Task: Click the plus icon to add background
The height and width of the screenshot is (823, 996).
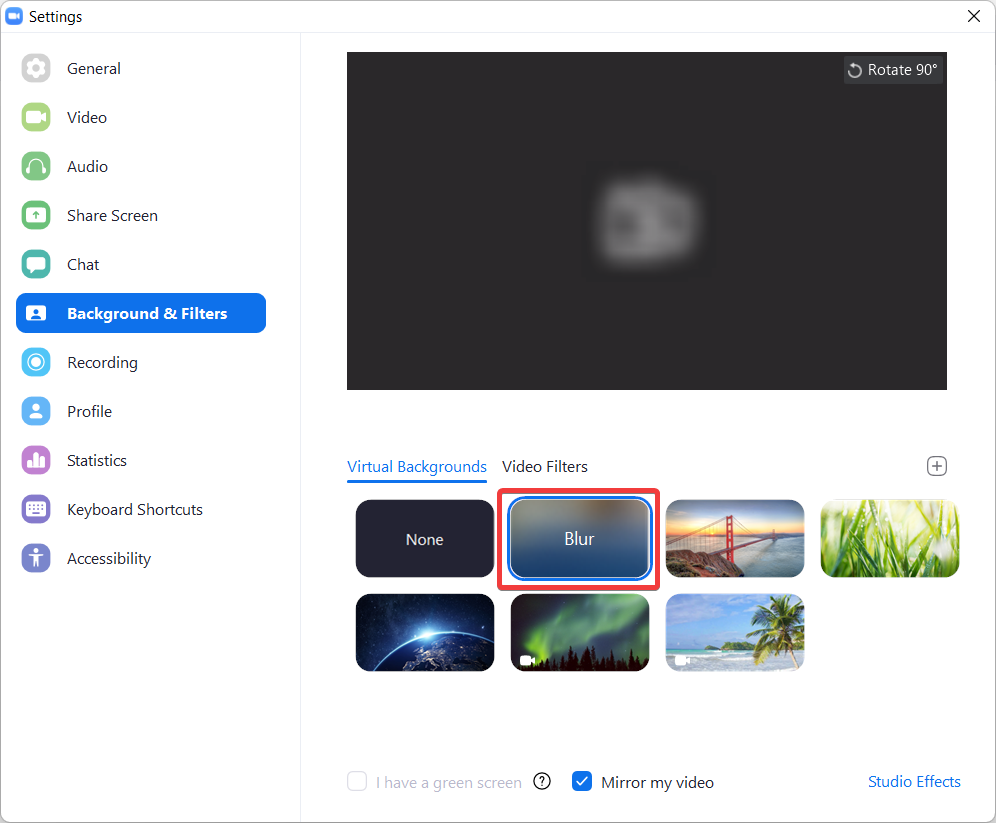Action: (936, 466)
